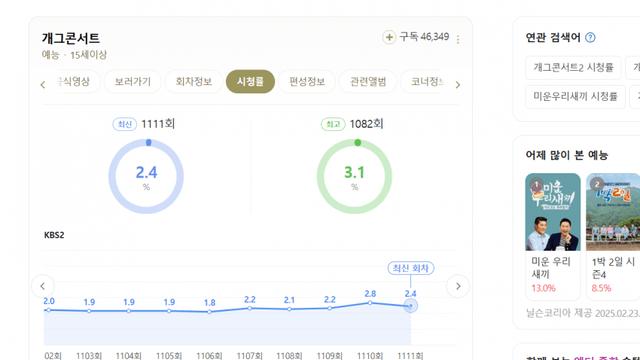Click the 닐슨코리아 제공 source text
This screenshot has width=640, height=360.
pyautogui.click(x=558, y=313)
